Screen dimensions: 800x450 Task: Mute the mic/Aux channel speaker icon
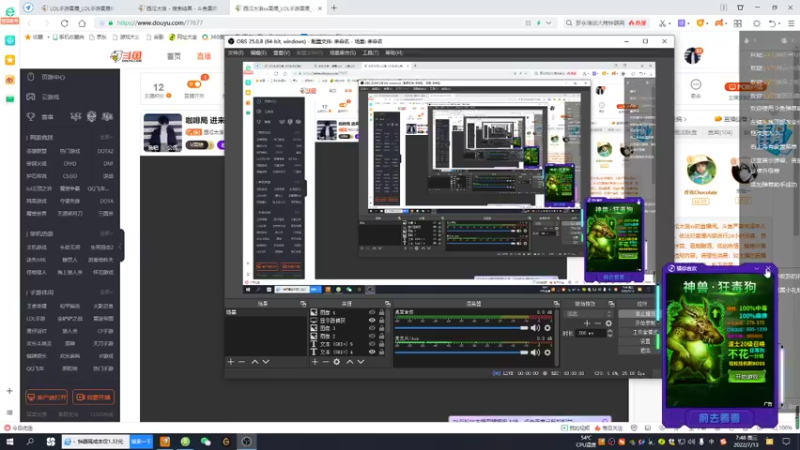[535, 353]
